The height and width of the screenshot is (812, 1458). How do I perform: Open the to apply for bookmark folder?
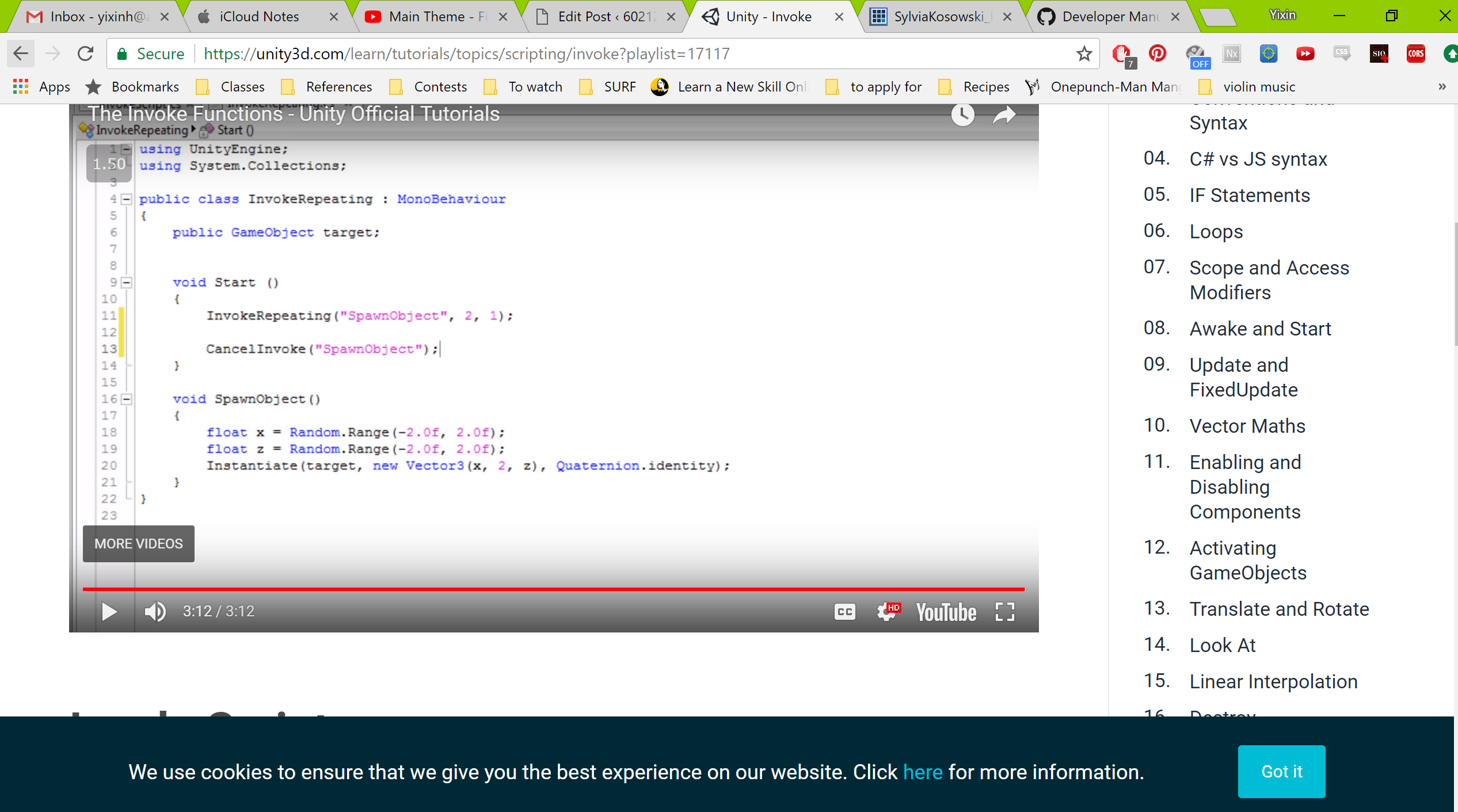coord(874,87)
